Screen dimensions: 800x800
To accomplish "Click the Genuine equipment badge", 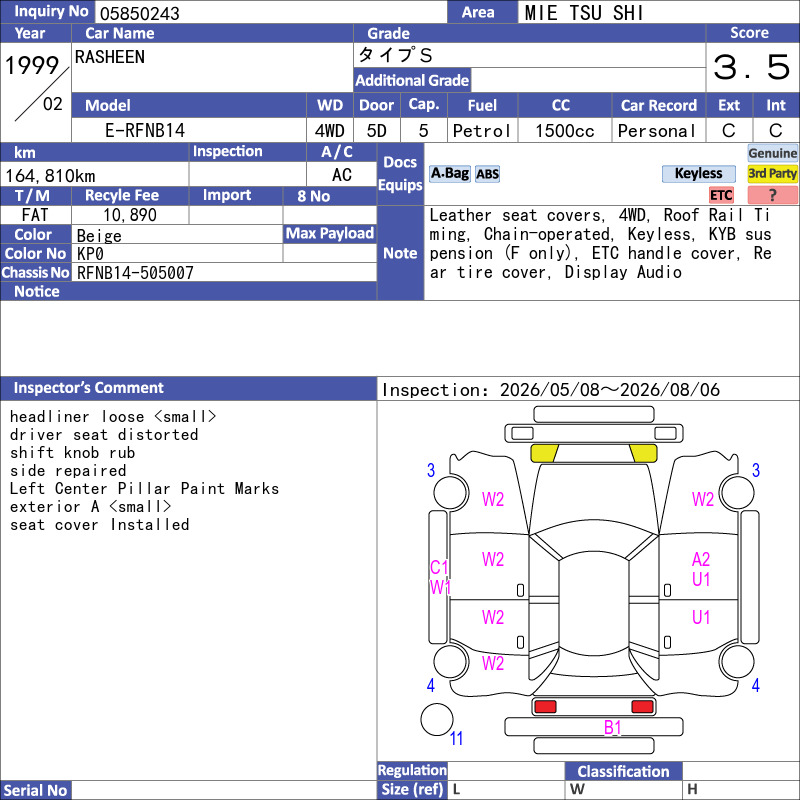I will 772,153.
